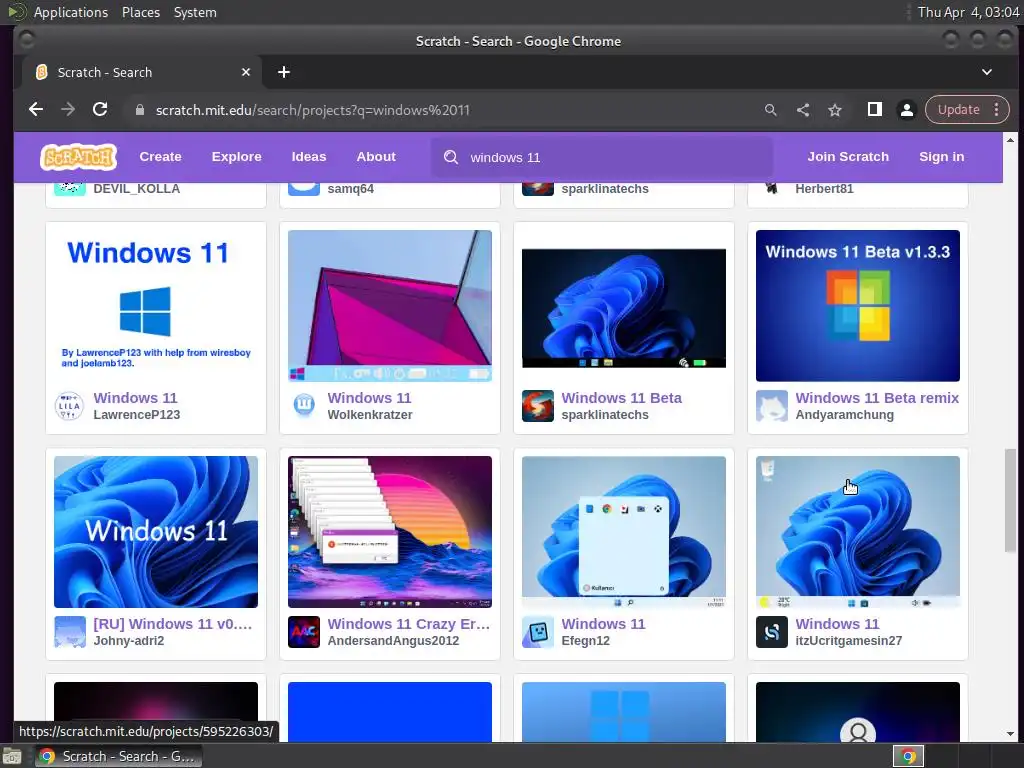Click the Chrome address bar URL
The width and height of the screenshot is (1024, 768).
coord(312,110)
